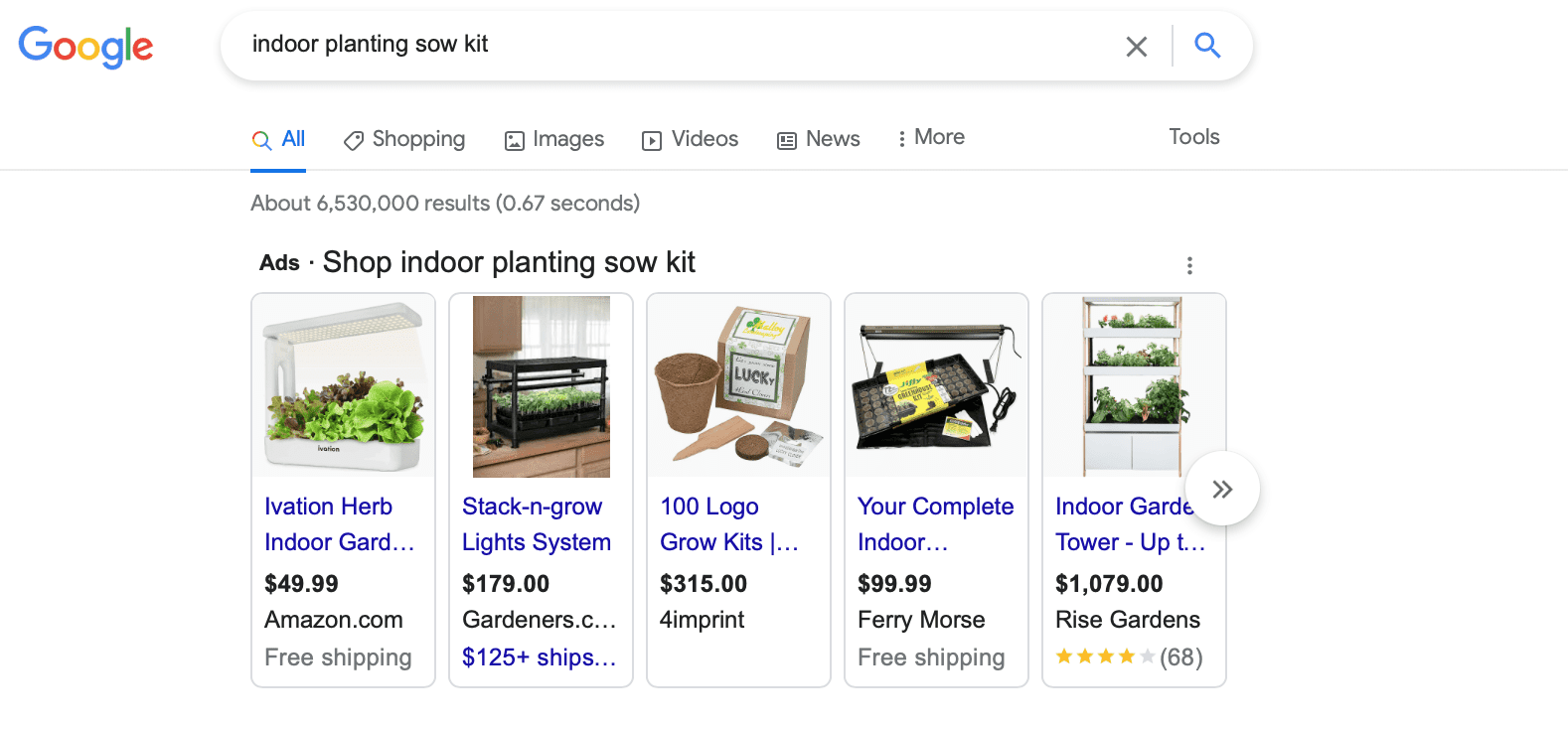Click the Google logo

click(x=85, y=46)
